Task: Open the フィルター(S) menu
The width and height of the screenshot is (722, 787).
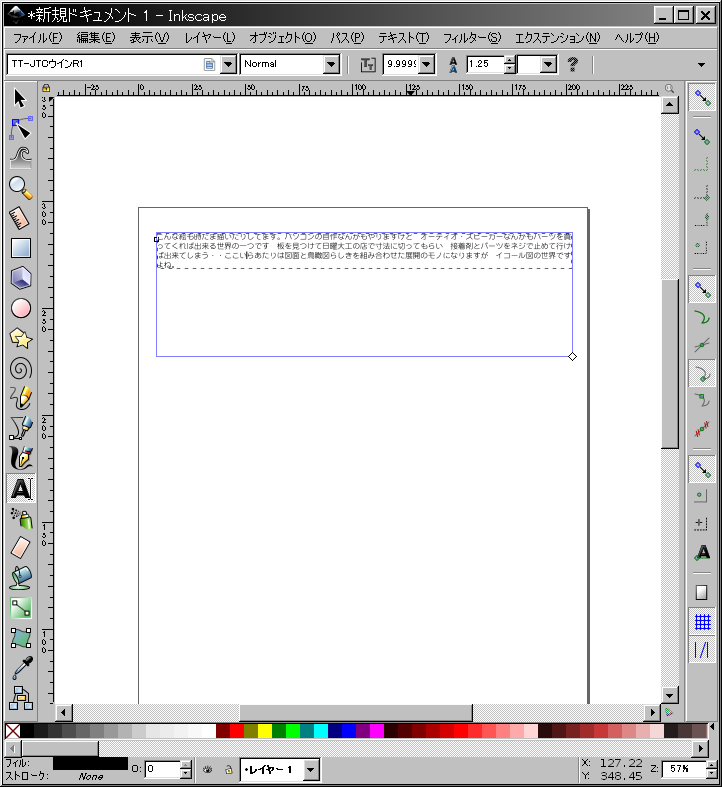Action: (x=471, y=38)
